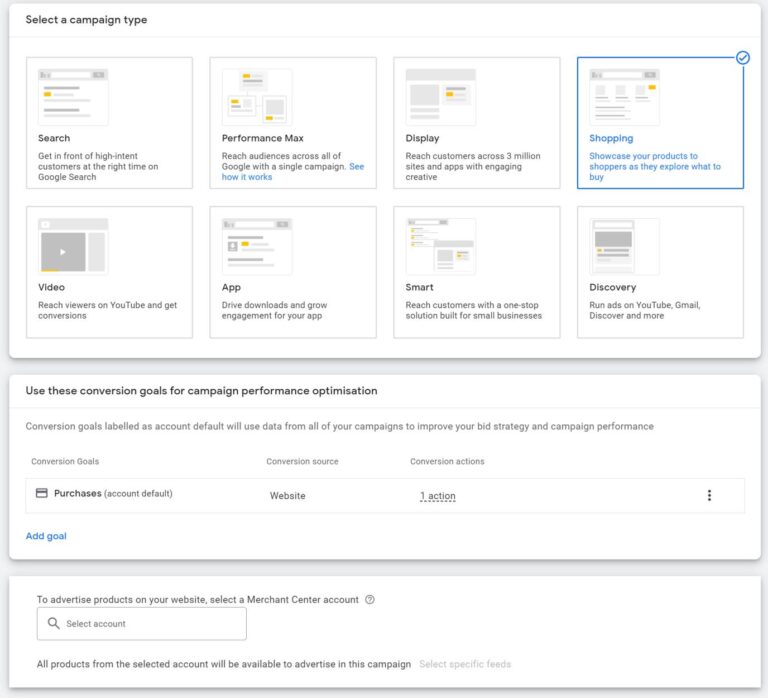The width and height of the screenshot is (768, 698).
Task: Click the magnifier icon in Select account
Action: [x=53, y=623]
